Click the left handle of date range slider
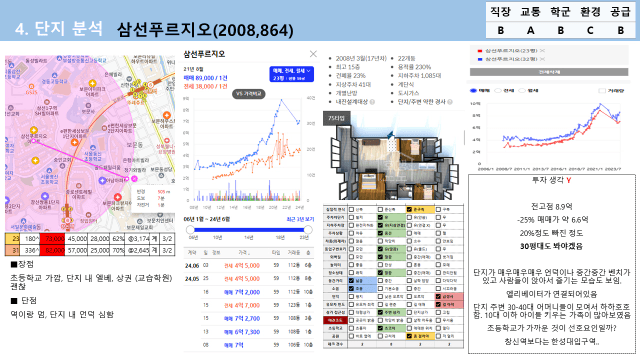 click(x=190, y=229)
